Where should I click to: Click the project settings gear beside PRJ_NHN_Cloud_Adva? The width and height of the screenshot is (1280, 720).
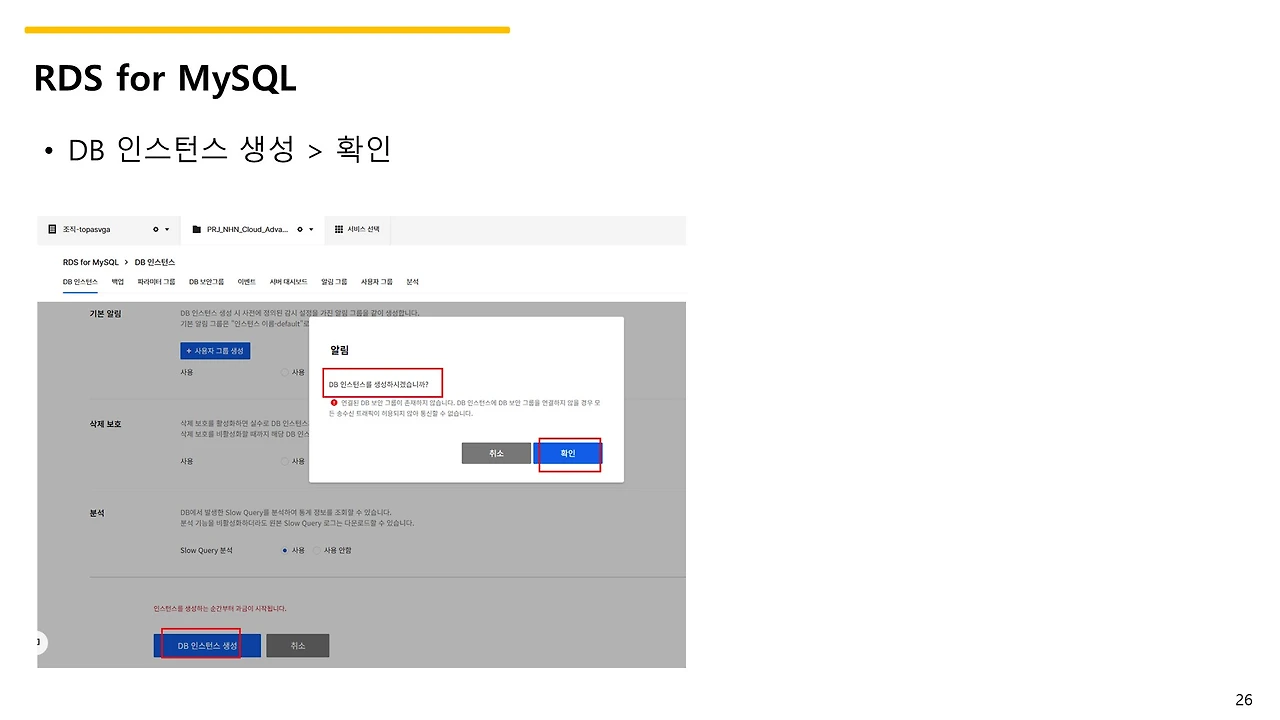[x=299, y=229]
